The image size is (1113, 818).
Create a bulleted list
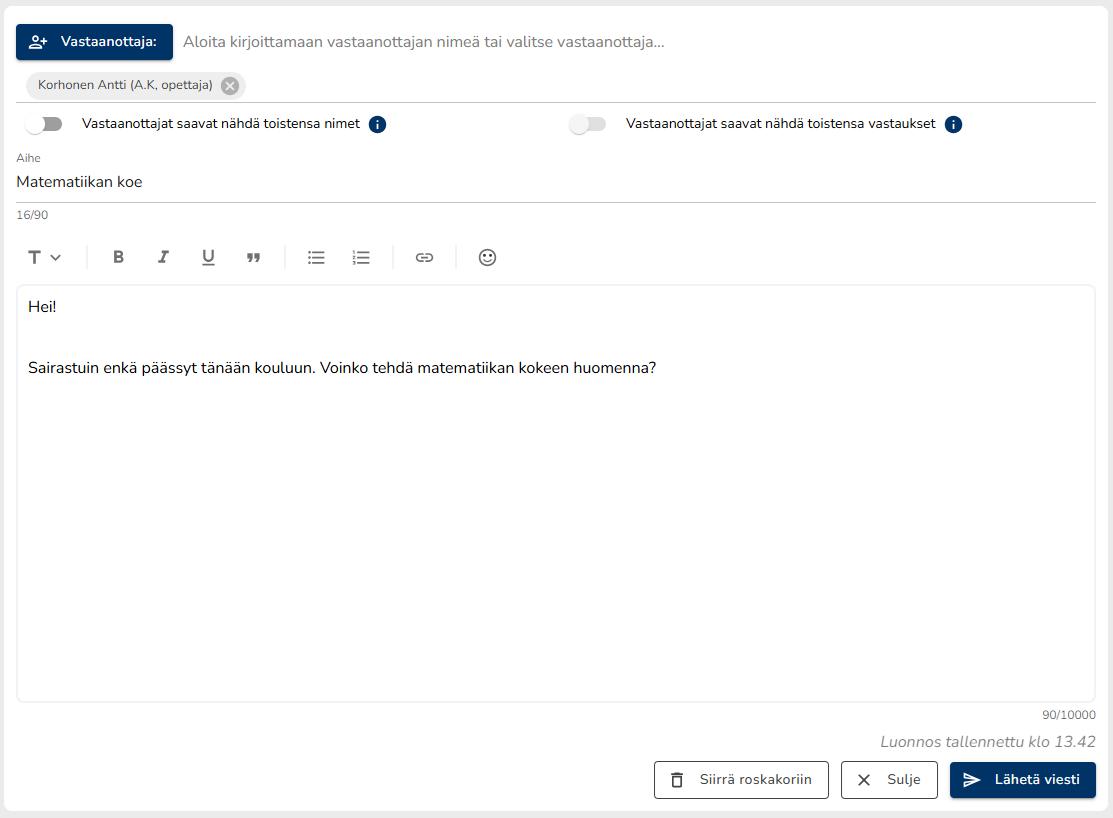(316, 257)
